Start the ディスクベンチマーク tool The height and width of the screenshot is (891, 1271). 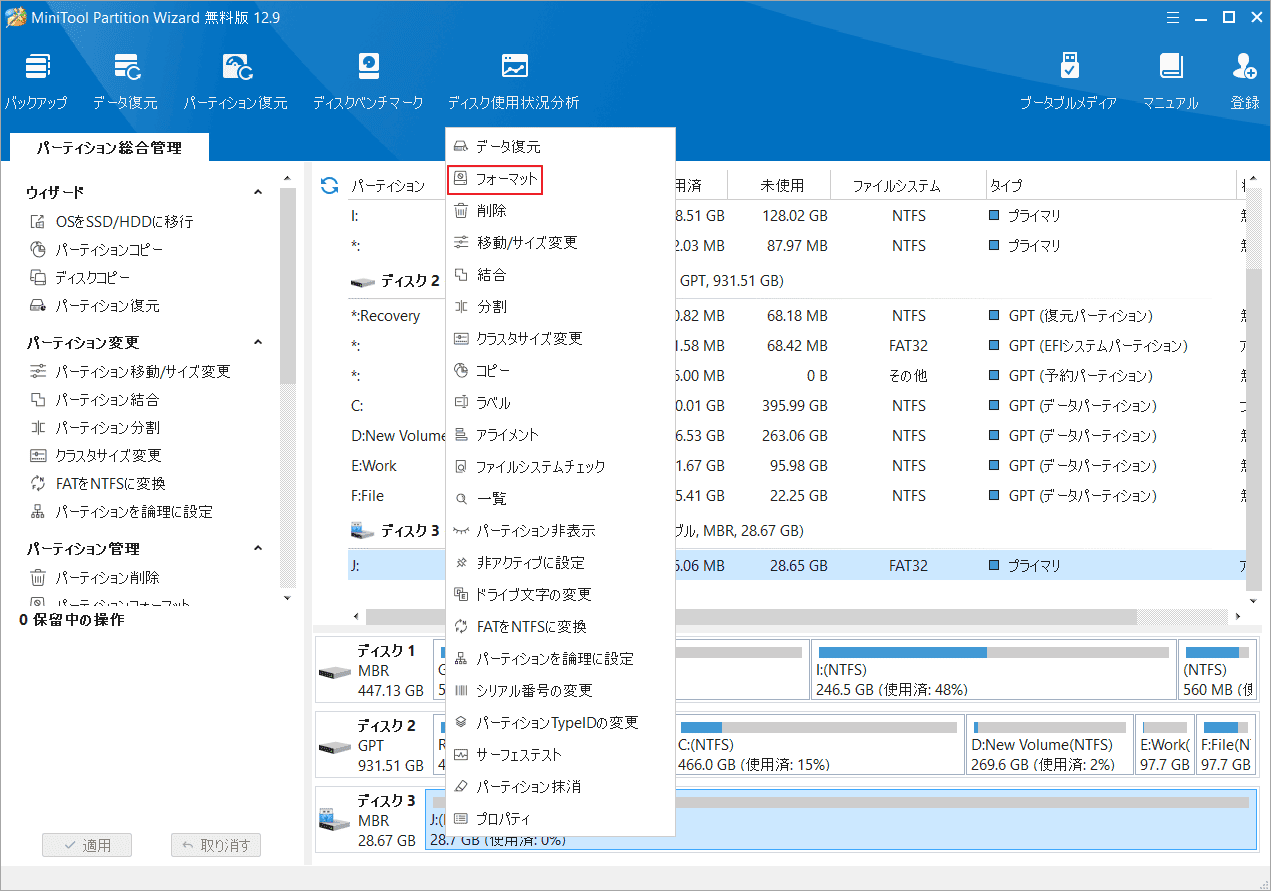368,82
